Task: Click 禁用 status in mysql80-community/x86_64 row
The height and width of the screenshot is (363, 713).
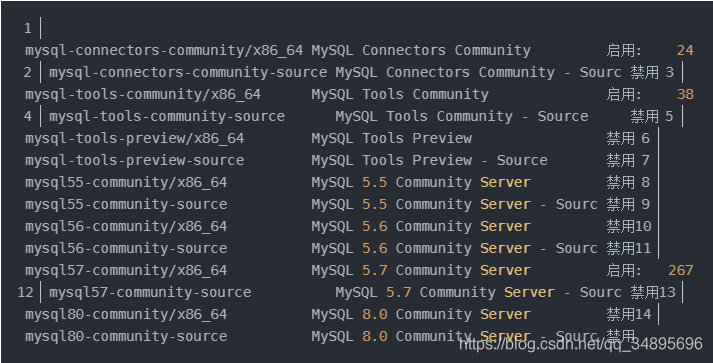Action: 621,315
